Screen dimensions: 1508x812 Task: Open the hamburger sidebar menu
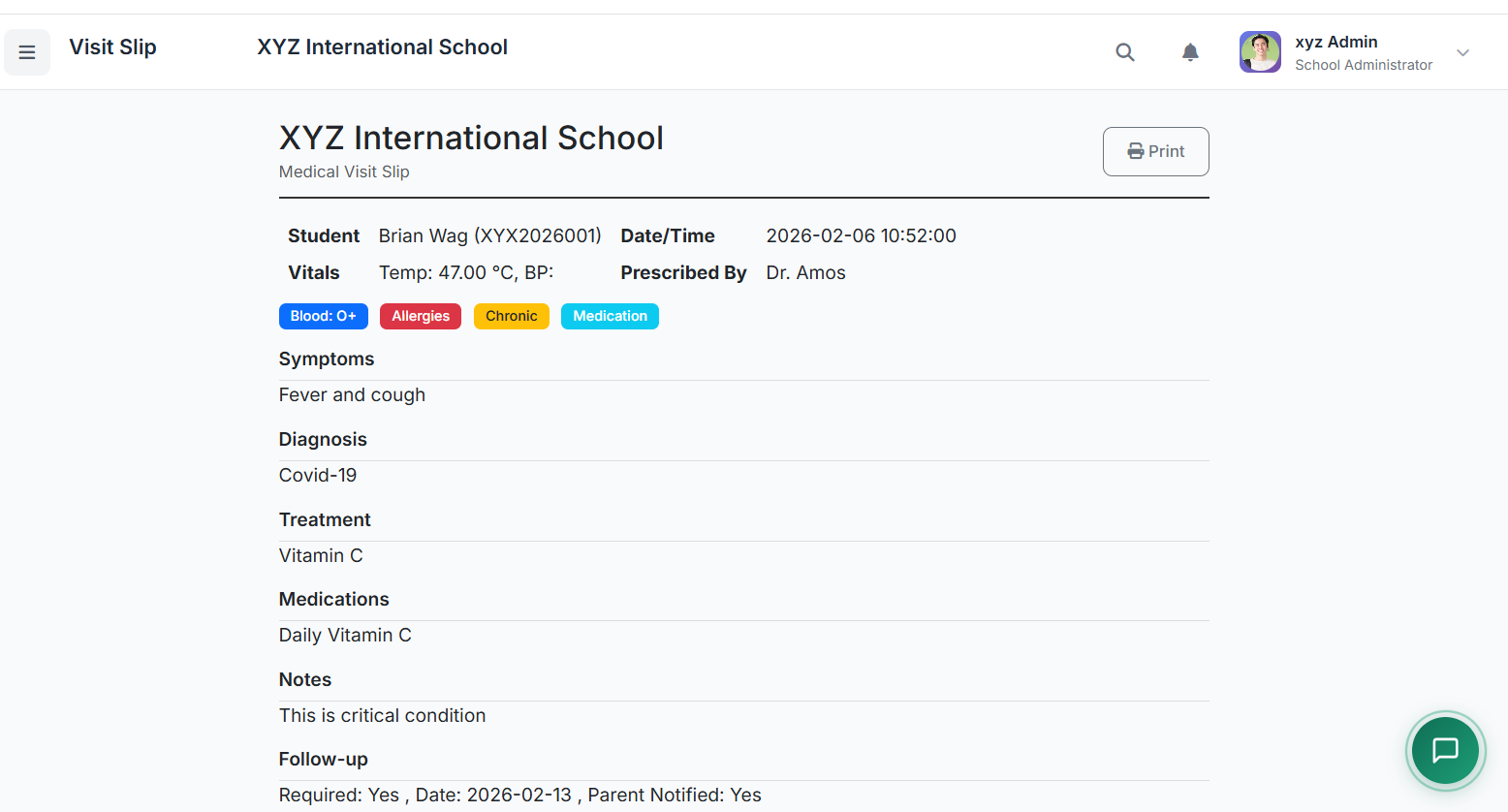coord(27,52)
